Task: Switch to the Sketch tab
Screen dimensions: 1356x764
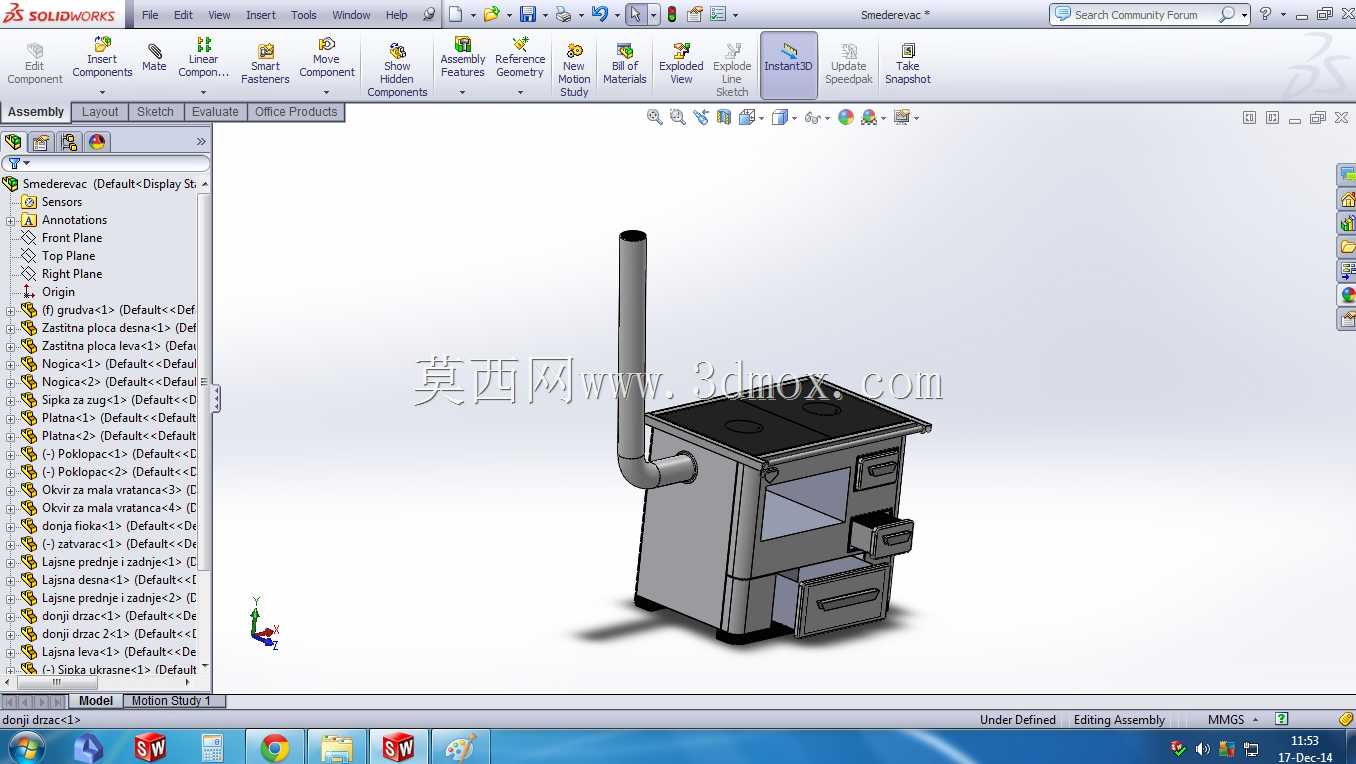Action: [155, 112]
